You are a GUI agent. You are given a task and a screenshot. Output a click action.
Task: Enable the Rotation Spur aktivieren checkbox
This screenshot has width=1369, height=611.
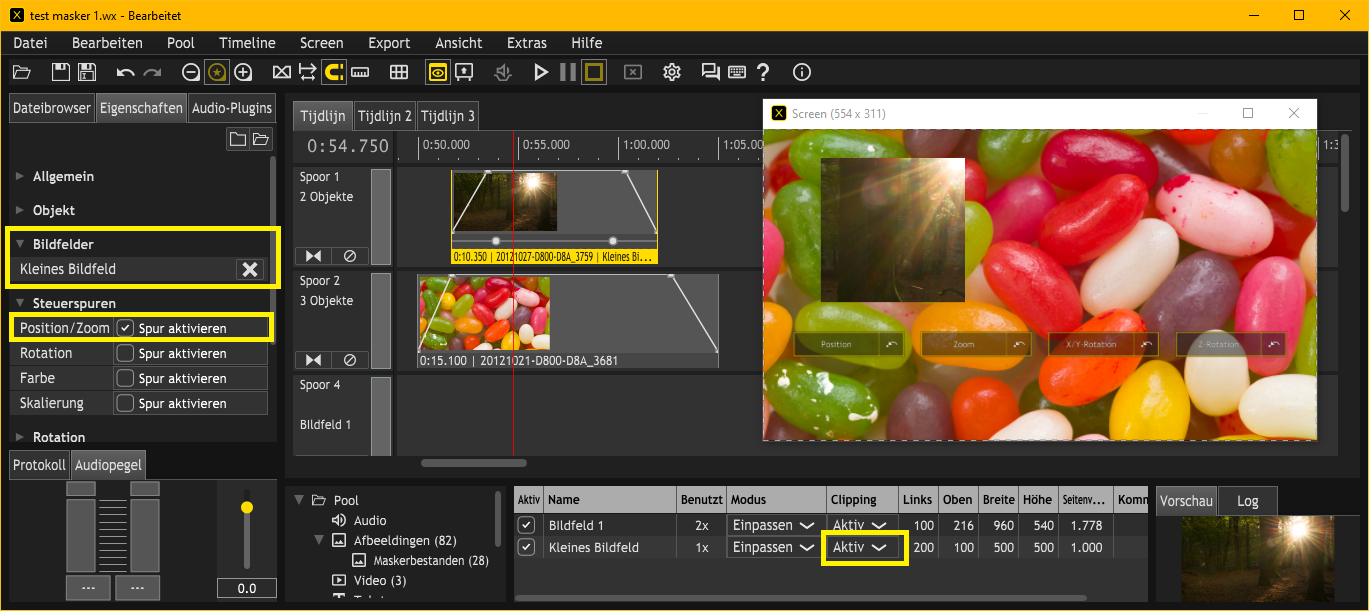point(126,353)
